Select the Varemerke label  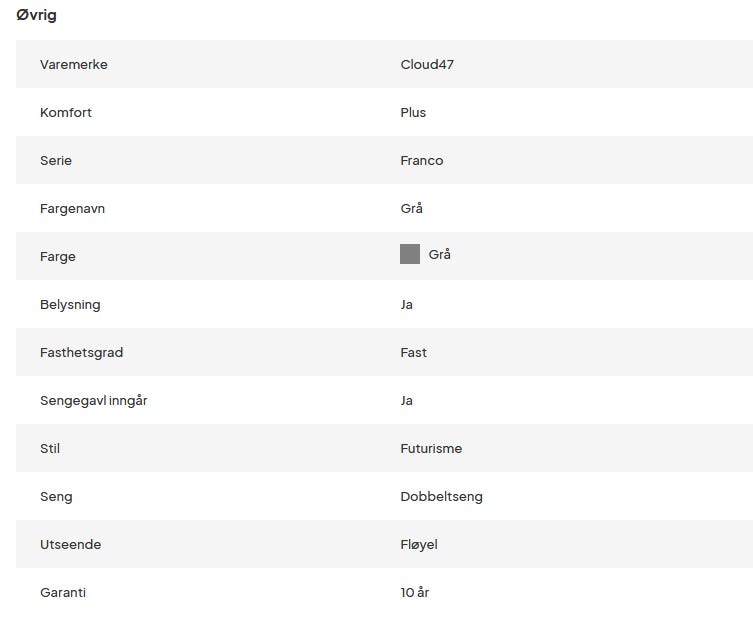(x=74, y=64)
